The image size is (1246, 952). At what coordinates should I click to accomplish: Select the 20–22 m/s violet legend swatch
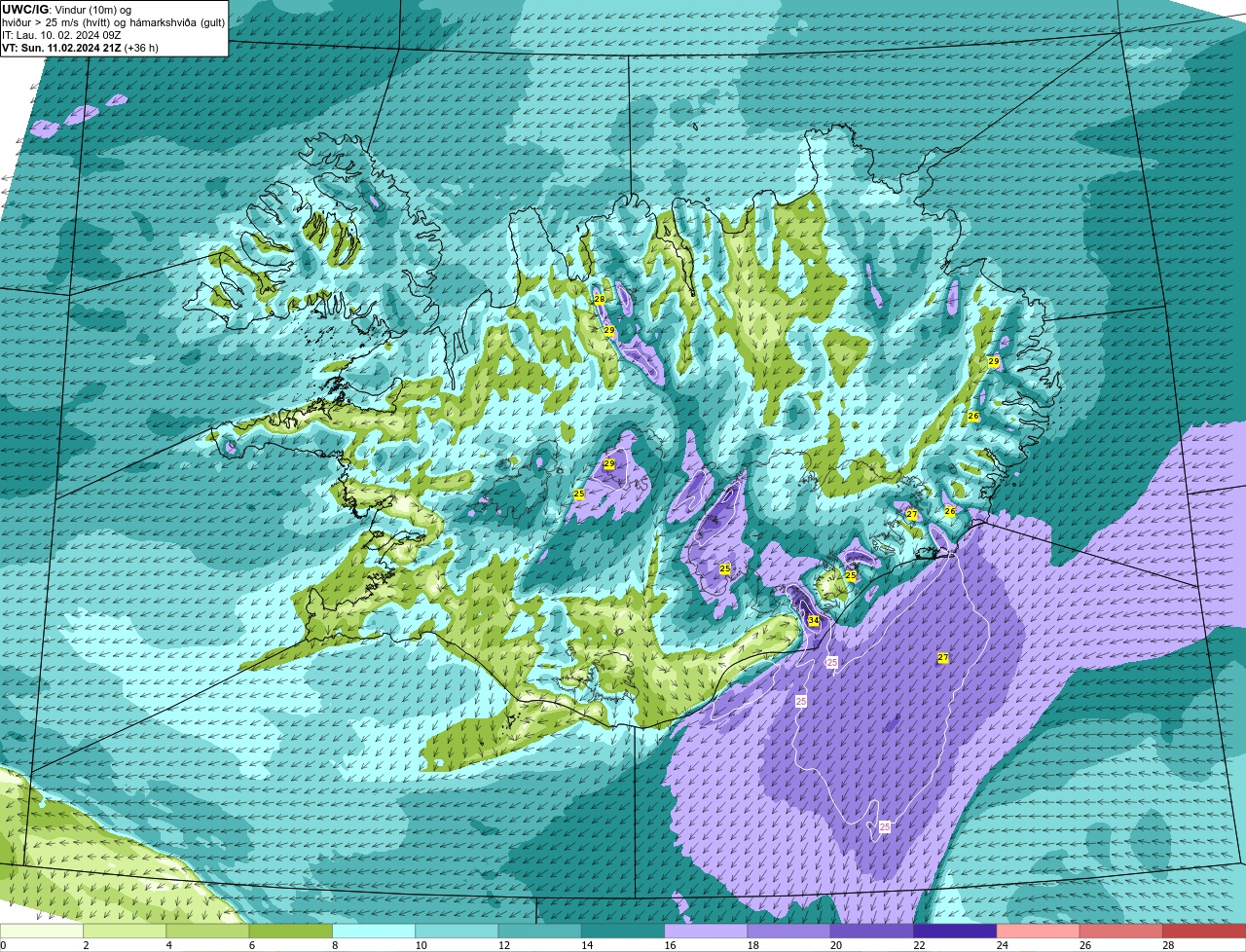(x=872, y=932)
